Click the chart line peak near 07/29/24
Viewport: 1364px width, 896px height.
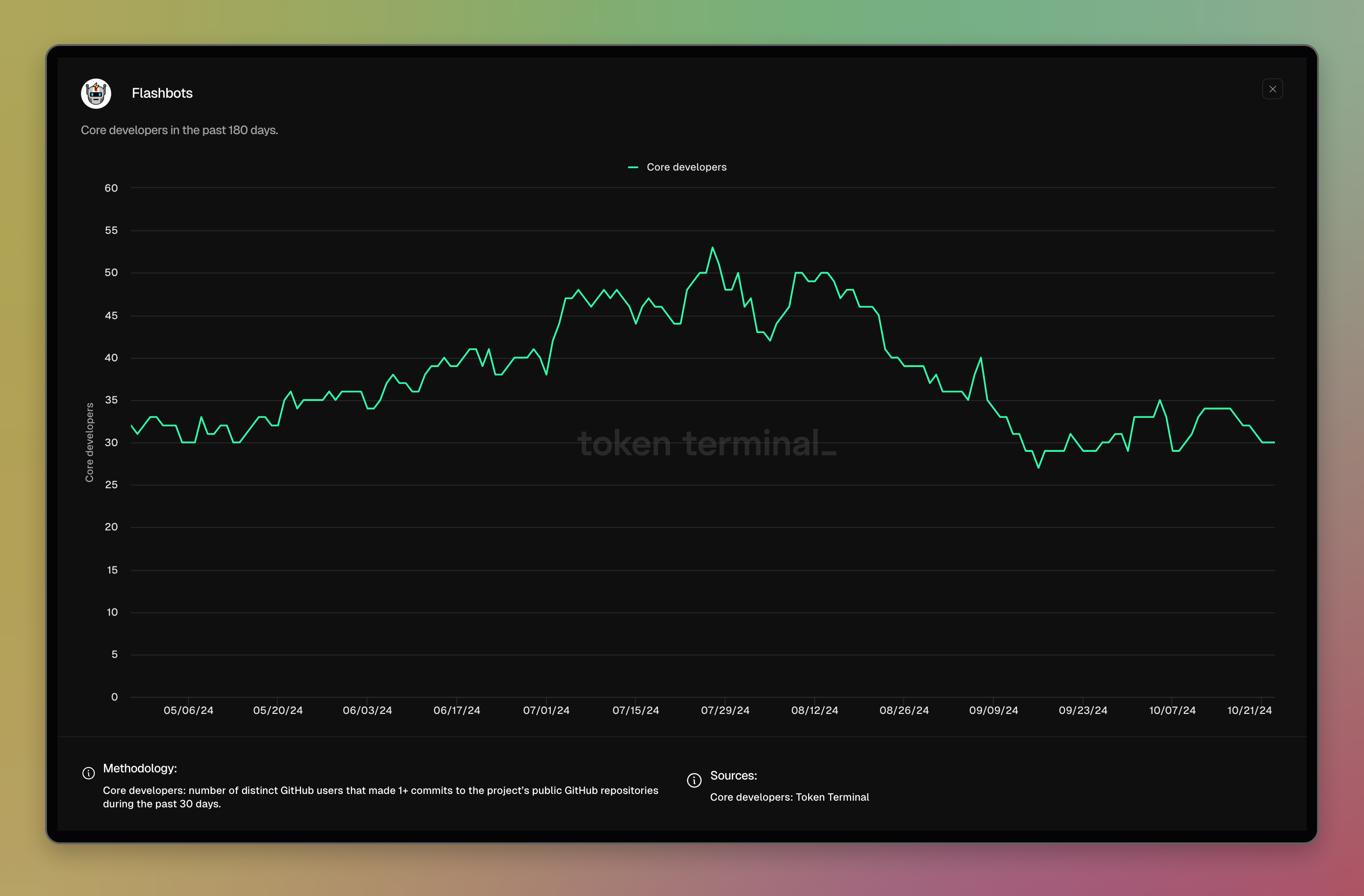point(712,248)
